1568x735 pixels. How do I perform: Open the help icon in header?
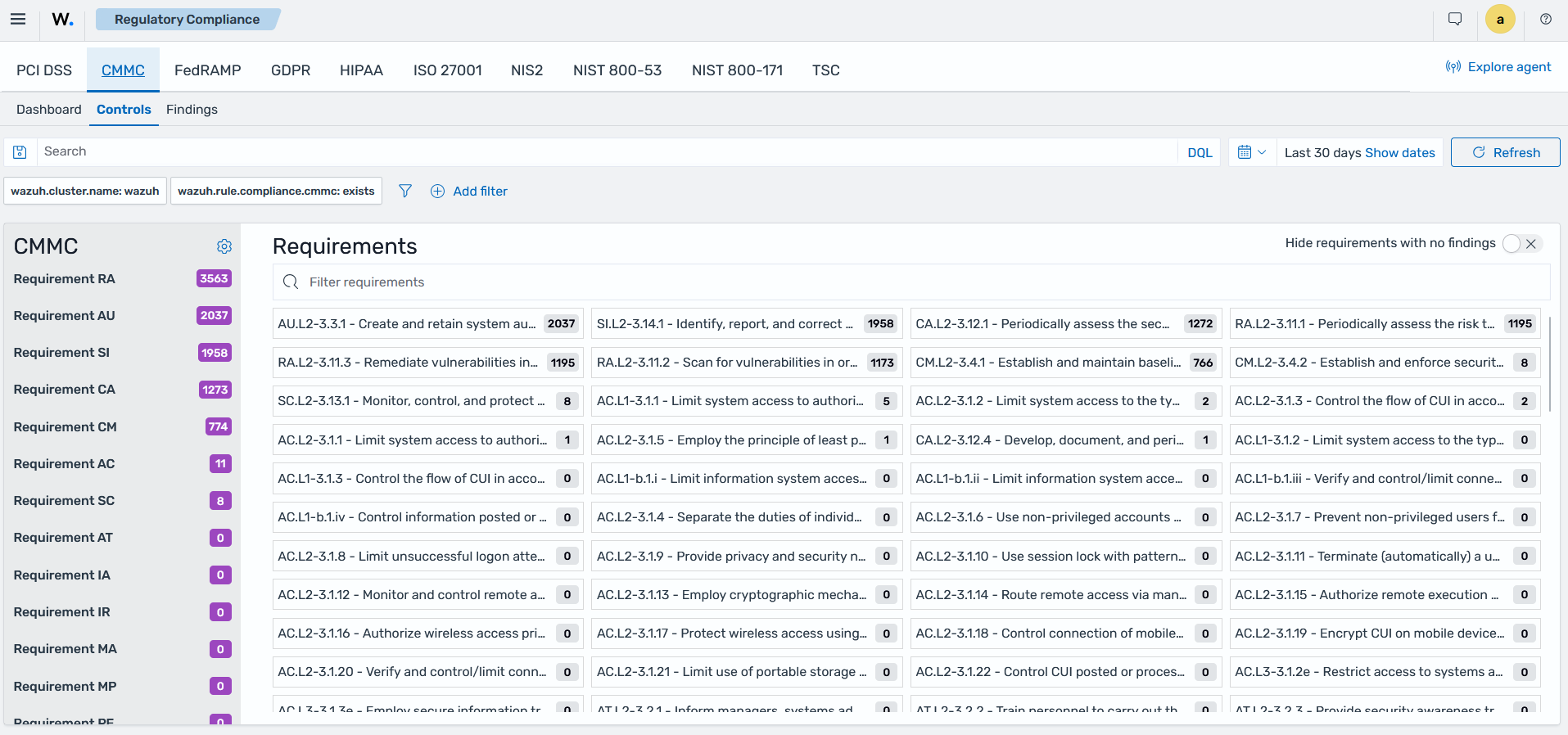pos(1546,20)
